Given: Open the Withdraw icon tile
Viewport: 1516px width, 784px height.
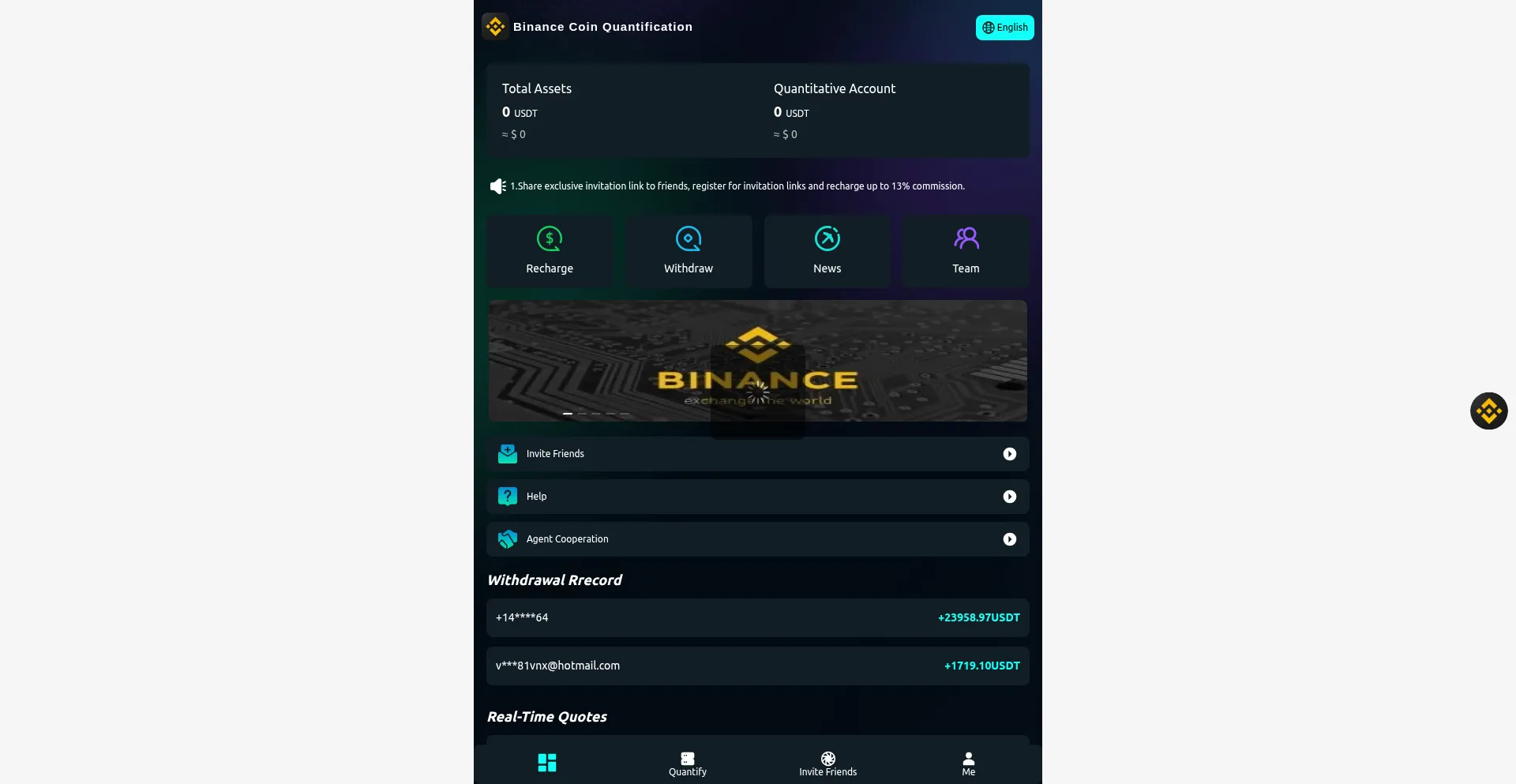Looking at the screenshot, I should pyautogui.click(x=689, y=251).
